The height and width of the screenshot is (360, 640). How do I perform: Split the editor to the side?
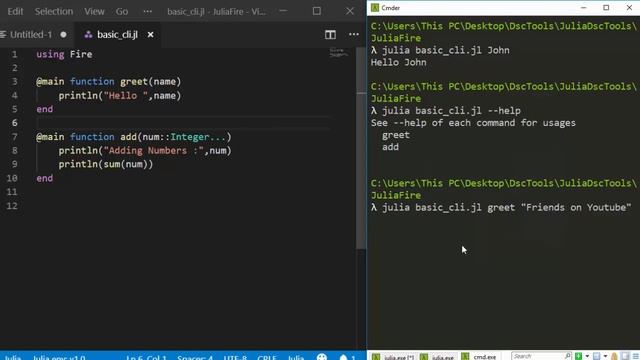[x=330, y=35]
